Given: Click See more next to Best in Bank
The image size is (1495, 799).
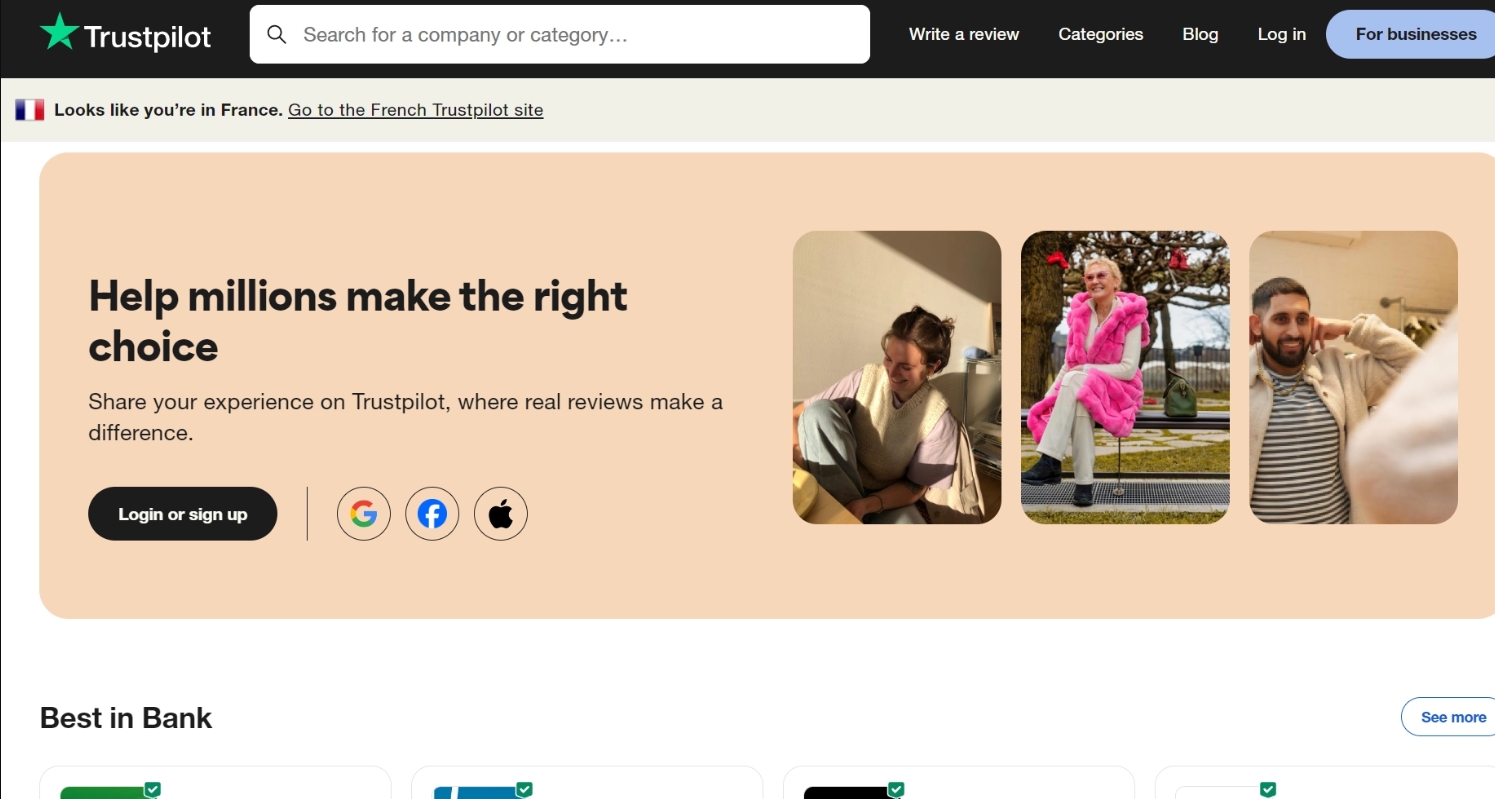Looking at the screenshot, I should point(1450,717).
